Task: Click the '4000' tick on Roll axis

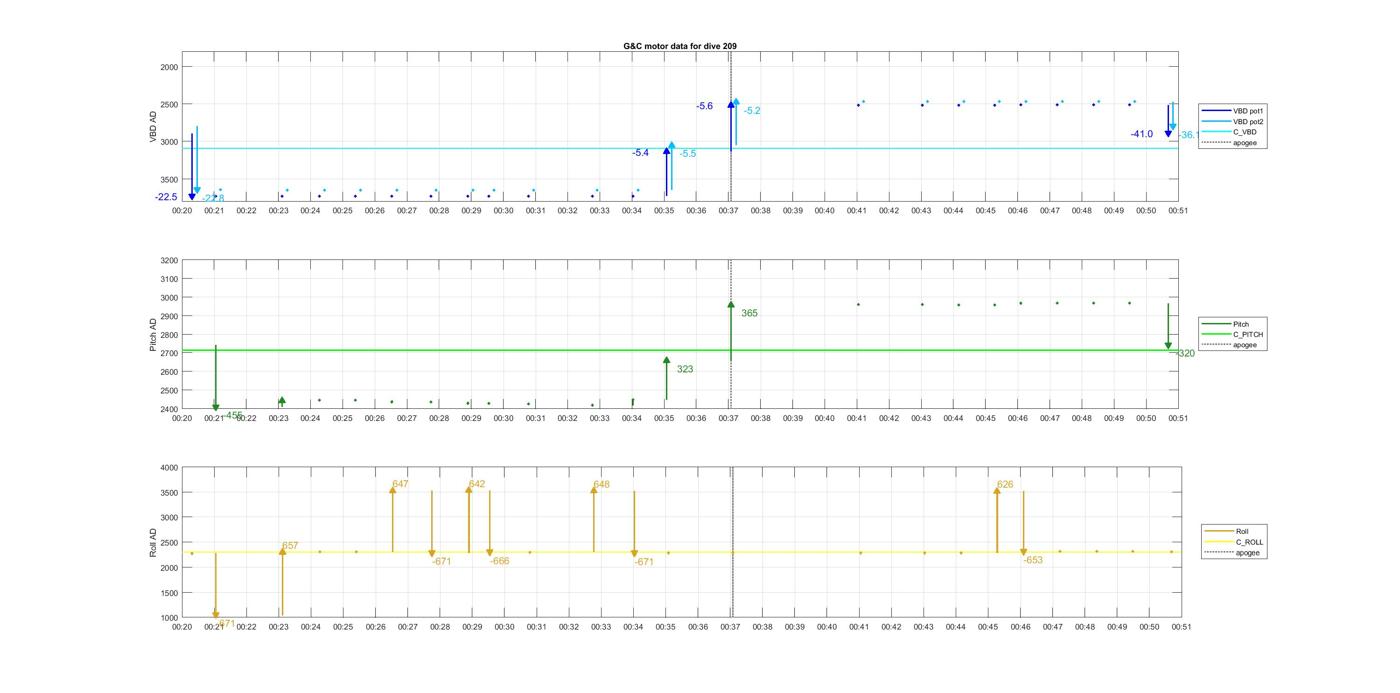Action: tap(168, 468)
